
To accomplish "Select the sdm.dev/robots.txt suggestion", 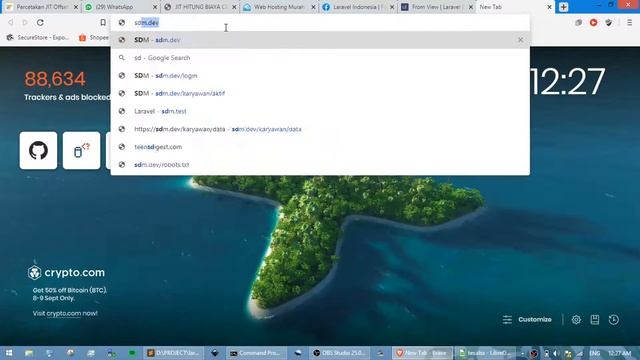I will (320, 164).
